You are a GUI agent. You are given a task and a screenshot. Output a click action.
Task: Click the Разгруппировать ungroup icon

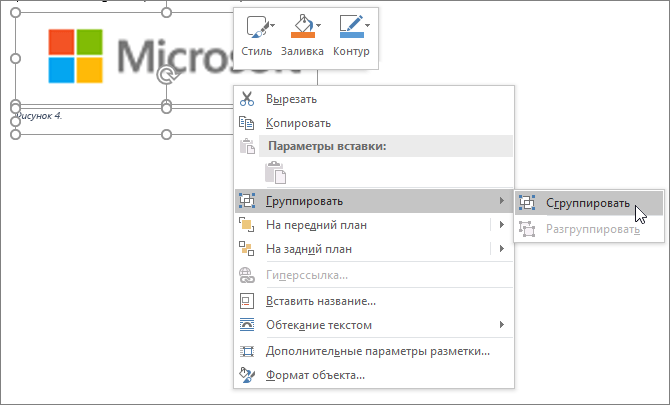click(527, 229)
